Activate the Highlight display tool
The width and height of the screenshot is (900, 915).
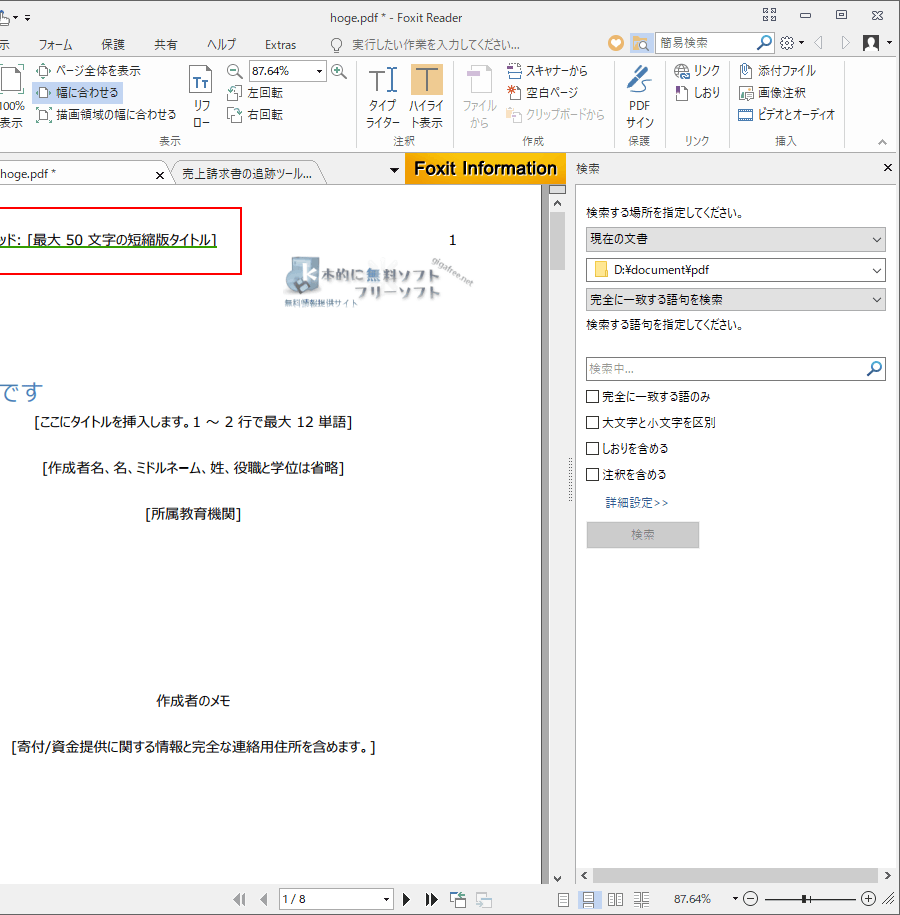point(427,97)
